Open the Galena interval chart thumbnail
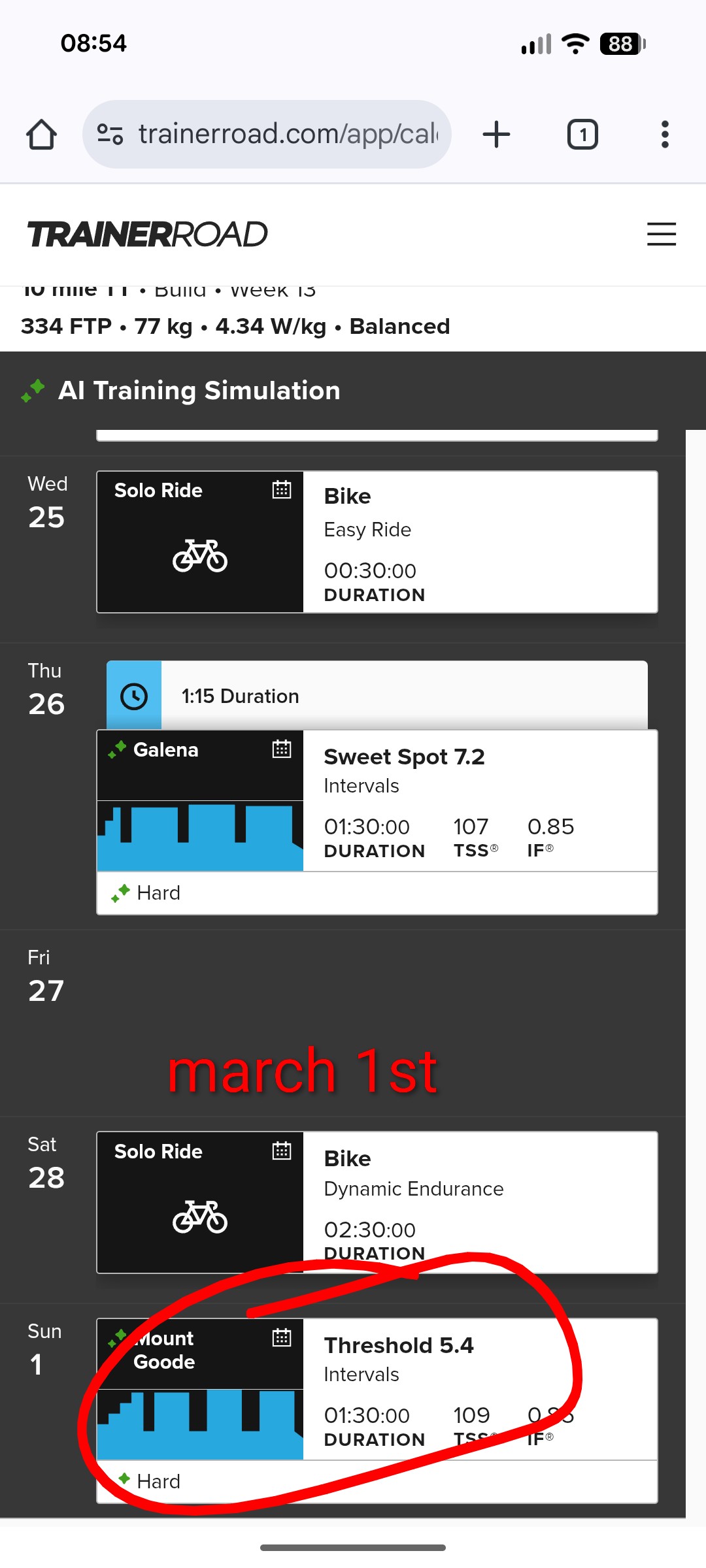Screen dimensions: 706x1568 [200, 836]
